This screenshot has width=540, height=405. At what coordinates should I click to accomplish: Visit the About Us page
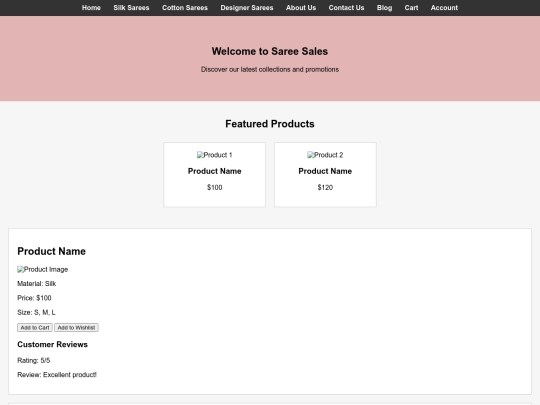tap(301, 8)
